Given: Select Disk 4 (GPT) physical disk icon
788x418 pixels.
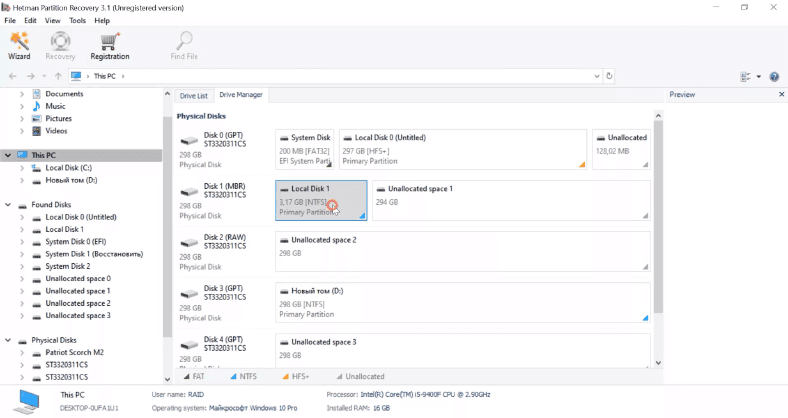Looking at the screenshot, I should click(189, 345).
